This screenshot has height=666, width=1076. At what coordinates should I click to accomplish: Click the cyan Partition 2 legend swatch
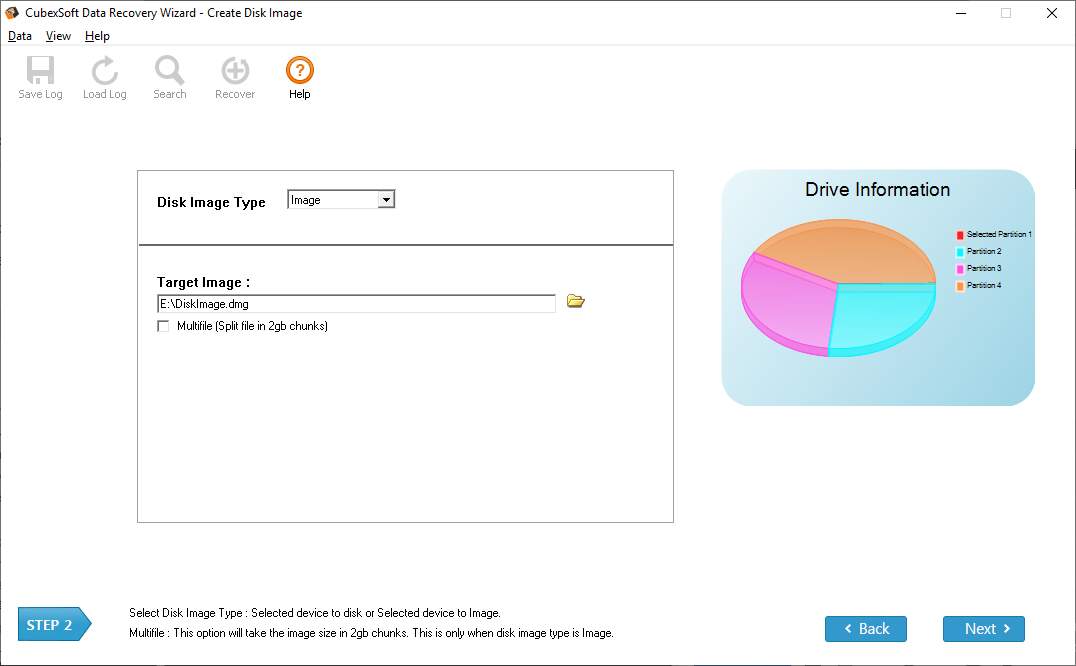tap(960, 252)
